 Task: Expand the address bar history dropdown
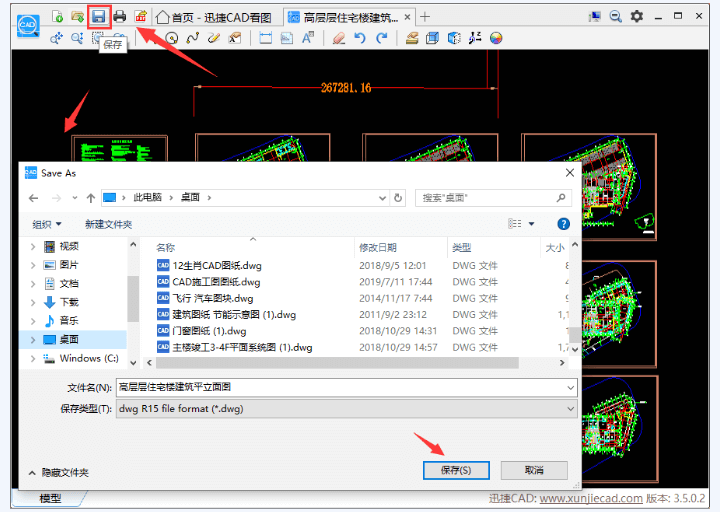click(382, 198)
